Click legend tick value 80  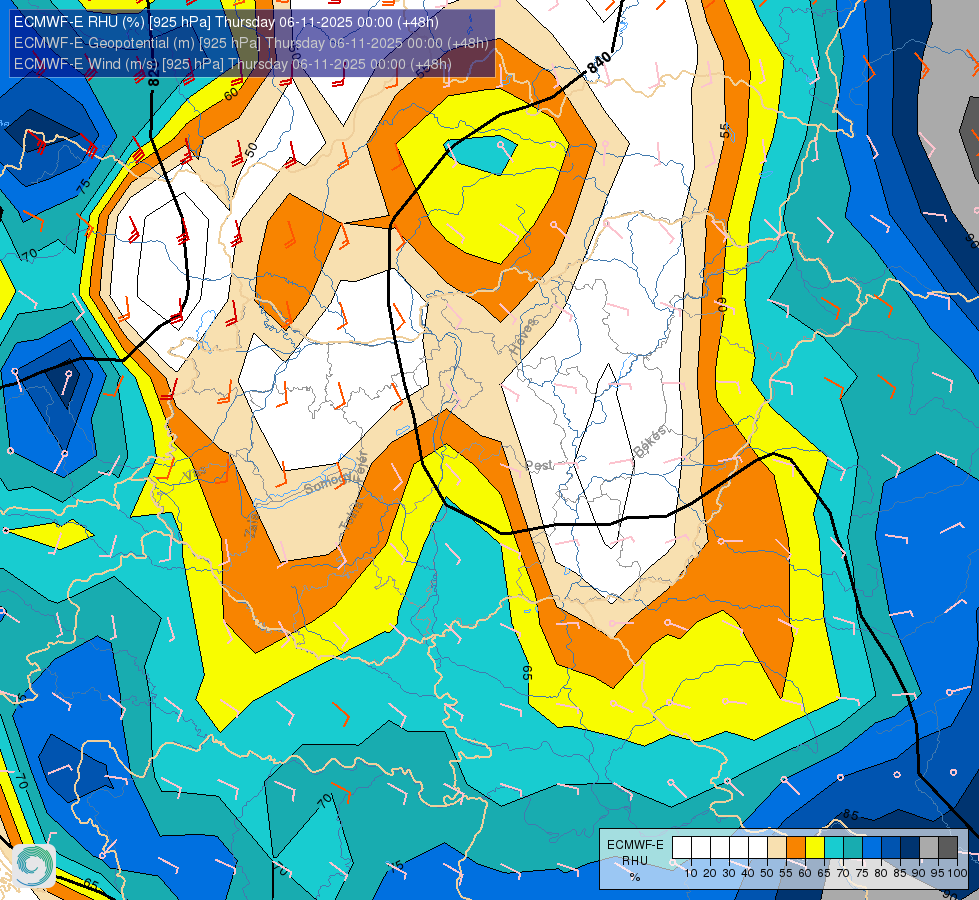[881, 873]
